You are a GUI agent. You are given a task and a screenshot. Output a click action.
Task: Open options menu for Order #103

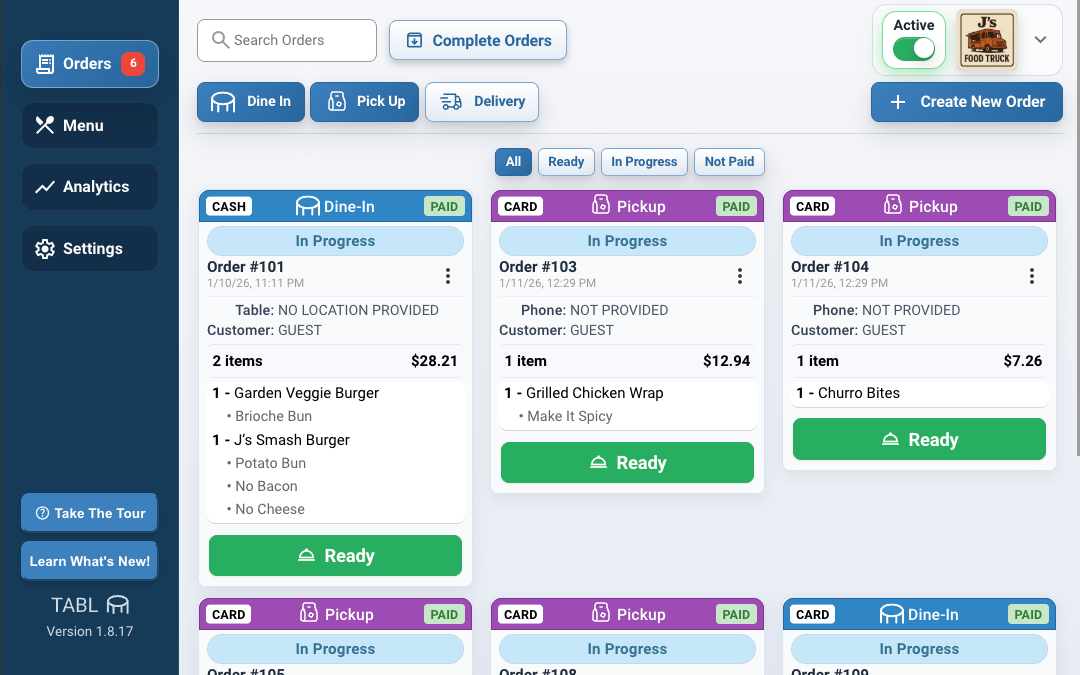pyautogui.click(x=739, y=276)
